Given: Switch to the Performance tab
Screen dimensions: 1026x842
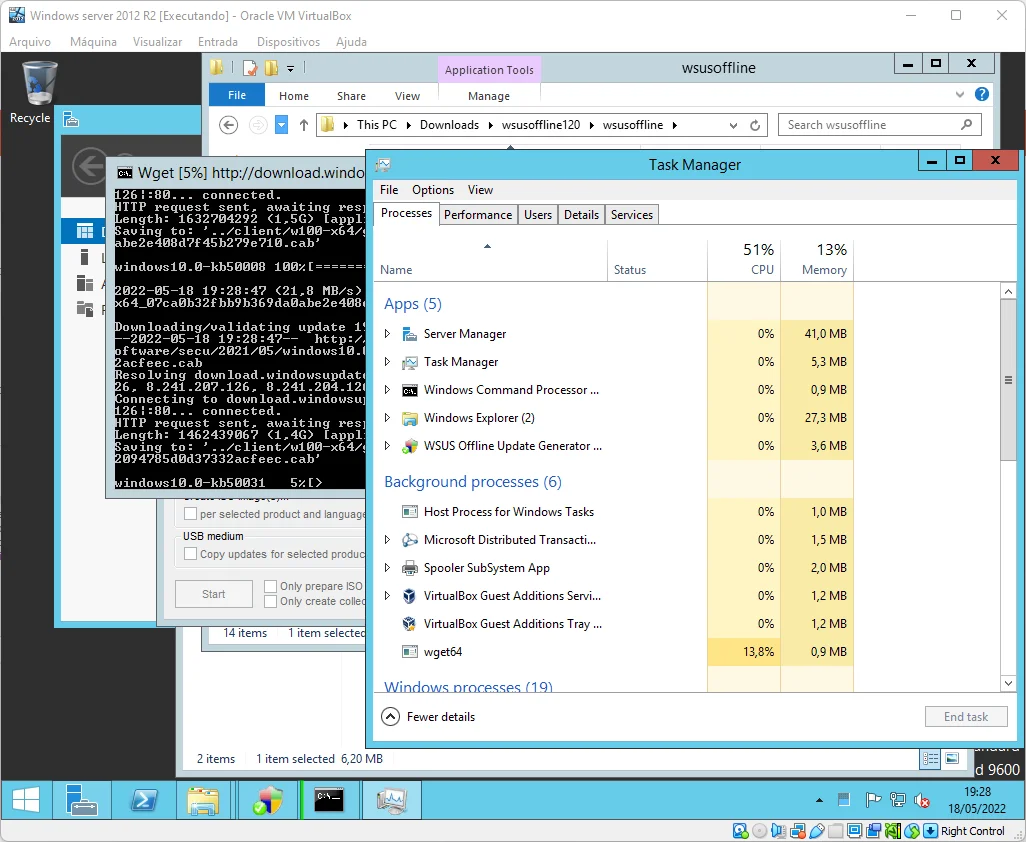Looking at the screenshot, I should point(478,215).
